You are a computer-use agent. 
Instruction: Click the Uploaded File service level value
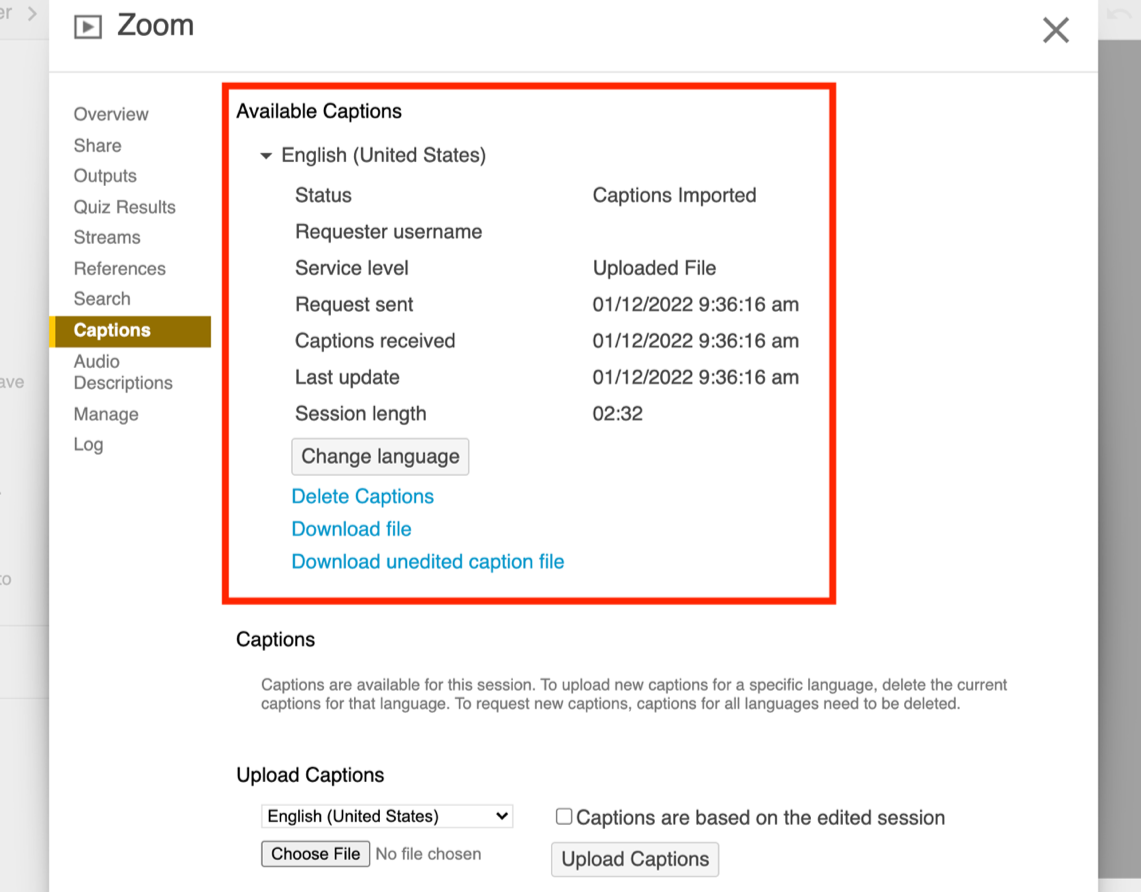click(654, 268)
